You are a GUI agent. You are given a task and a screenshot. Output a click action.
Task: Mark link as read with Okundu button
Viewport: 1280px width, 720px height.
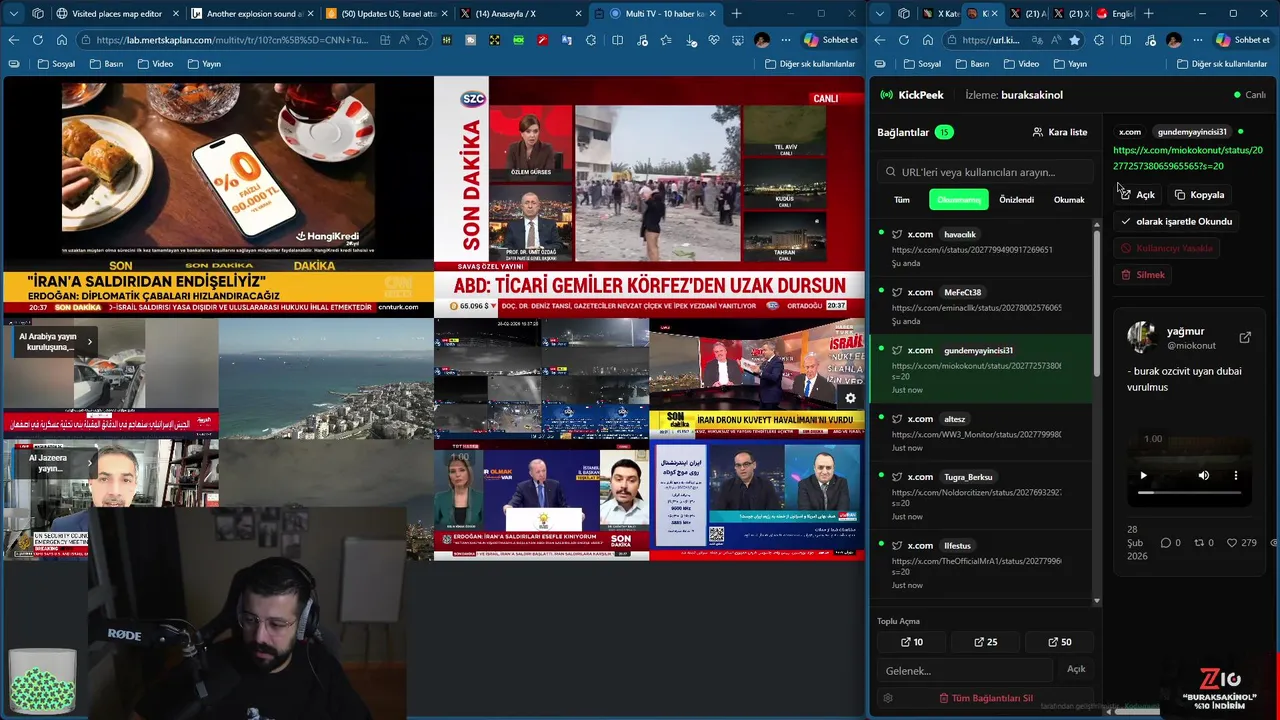click(x=1176, y=221)
